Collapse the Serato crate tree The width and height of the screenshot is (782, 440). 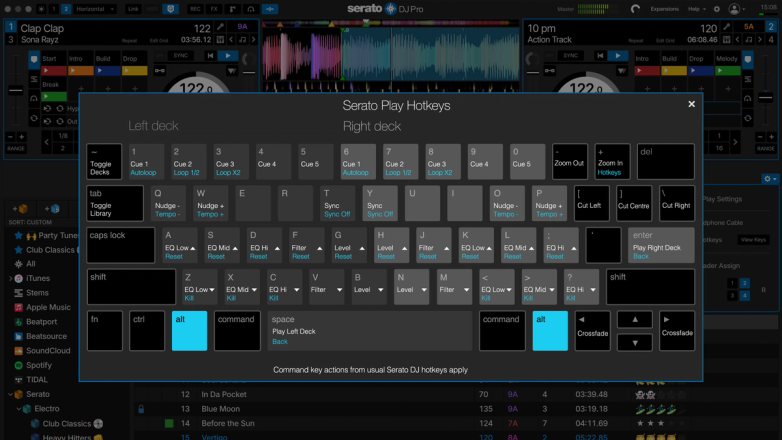(x=9, y=394)
